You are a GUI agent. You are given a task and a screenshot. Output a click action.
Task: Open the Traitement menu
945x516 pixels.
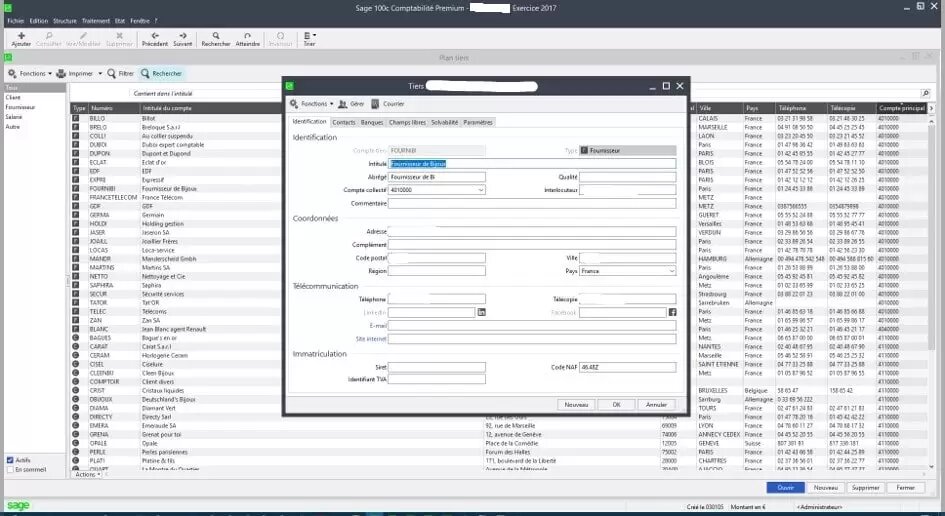tap(95, 20)
